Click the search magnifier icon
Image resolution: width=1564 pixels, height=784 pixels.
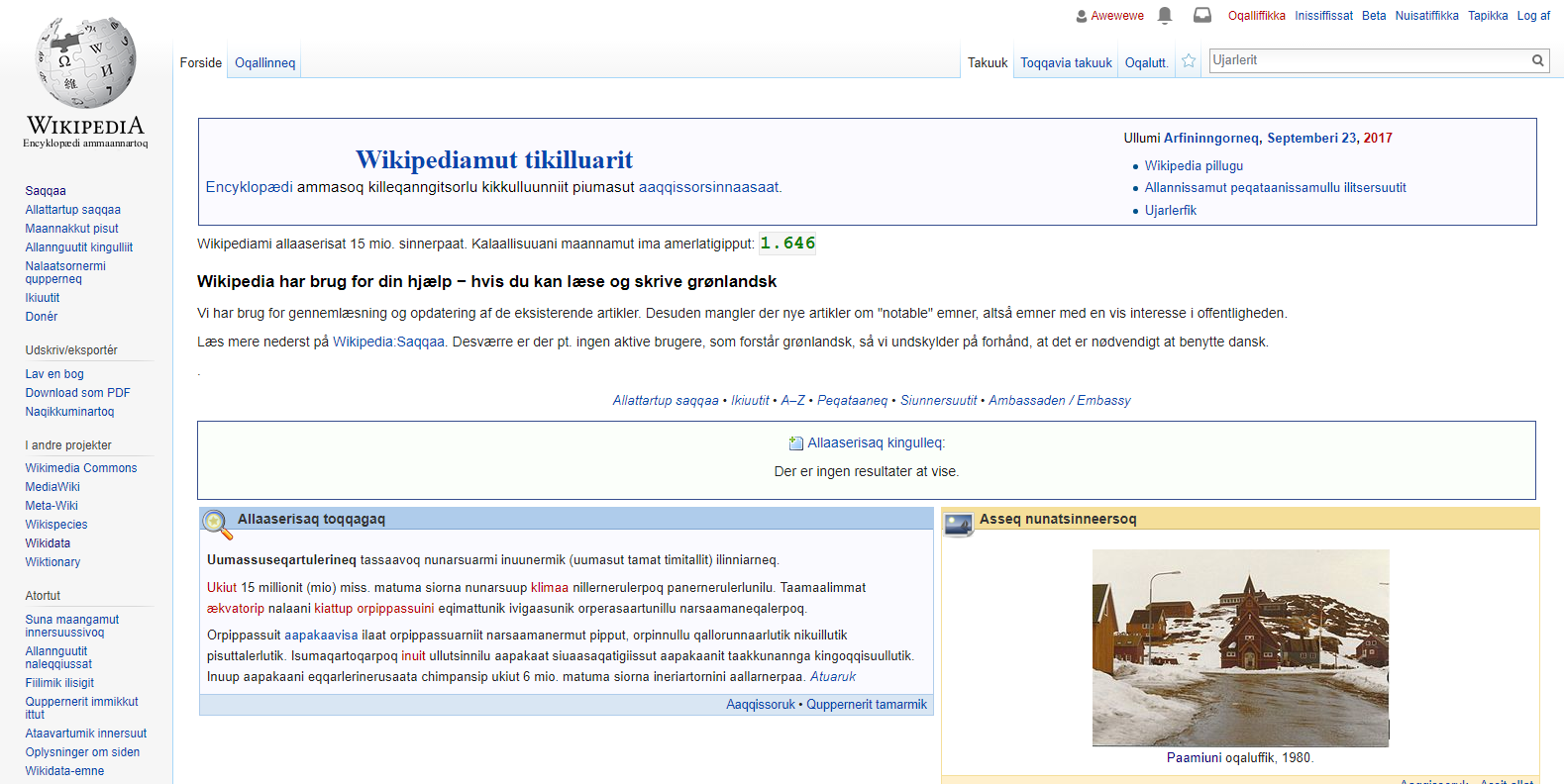tap(1538, 60)
